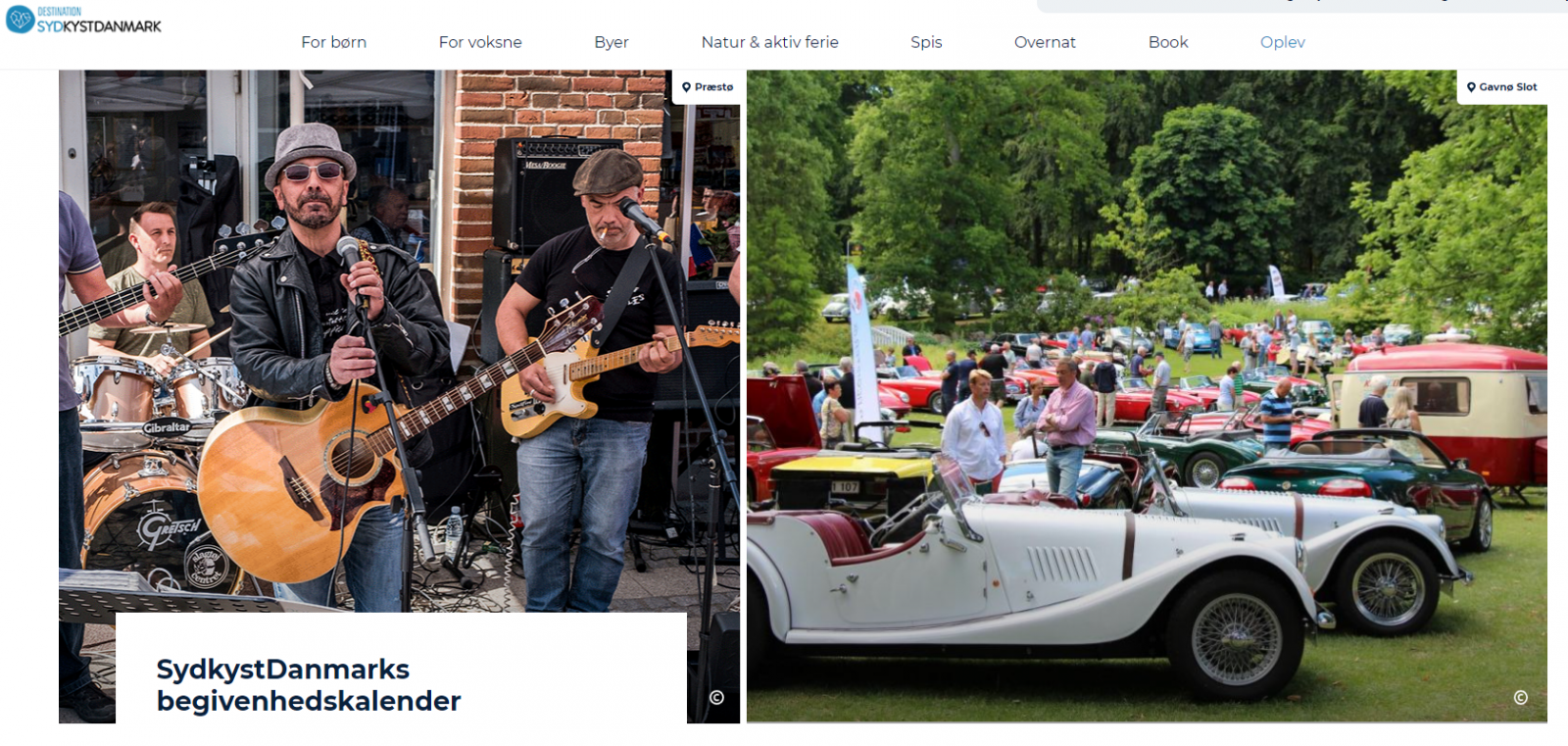Click the SYDKYSTDANMARK logo text
Image resolution: width=1568 pixels, height=746 pixels.
click(x=99, y=26)
